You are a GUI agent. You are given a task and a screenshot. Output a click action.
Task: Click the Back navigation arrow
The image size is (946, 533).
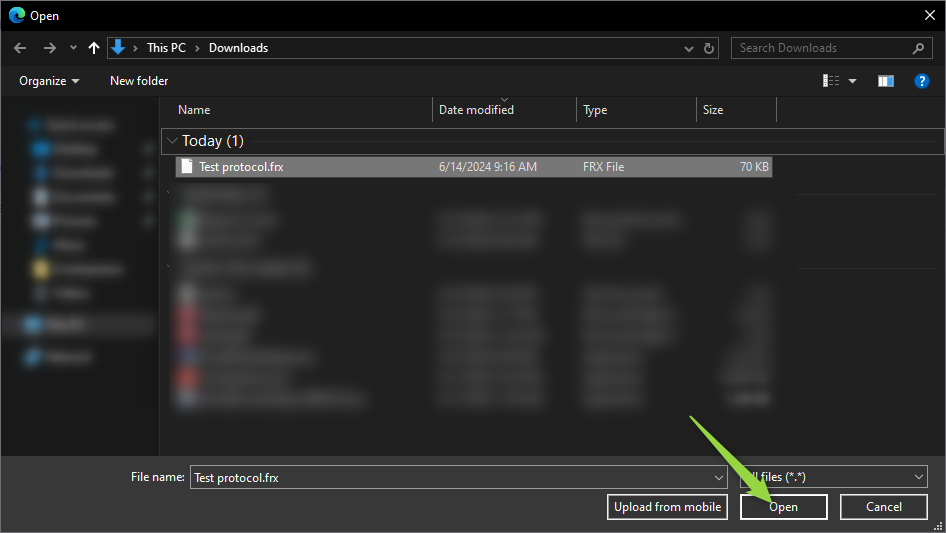[20, 48]
